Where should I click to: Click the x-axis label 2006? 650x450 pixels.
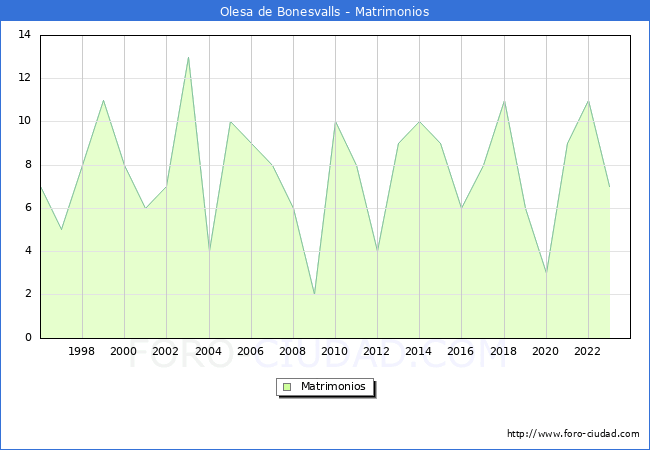(x=250, y=351)
